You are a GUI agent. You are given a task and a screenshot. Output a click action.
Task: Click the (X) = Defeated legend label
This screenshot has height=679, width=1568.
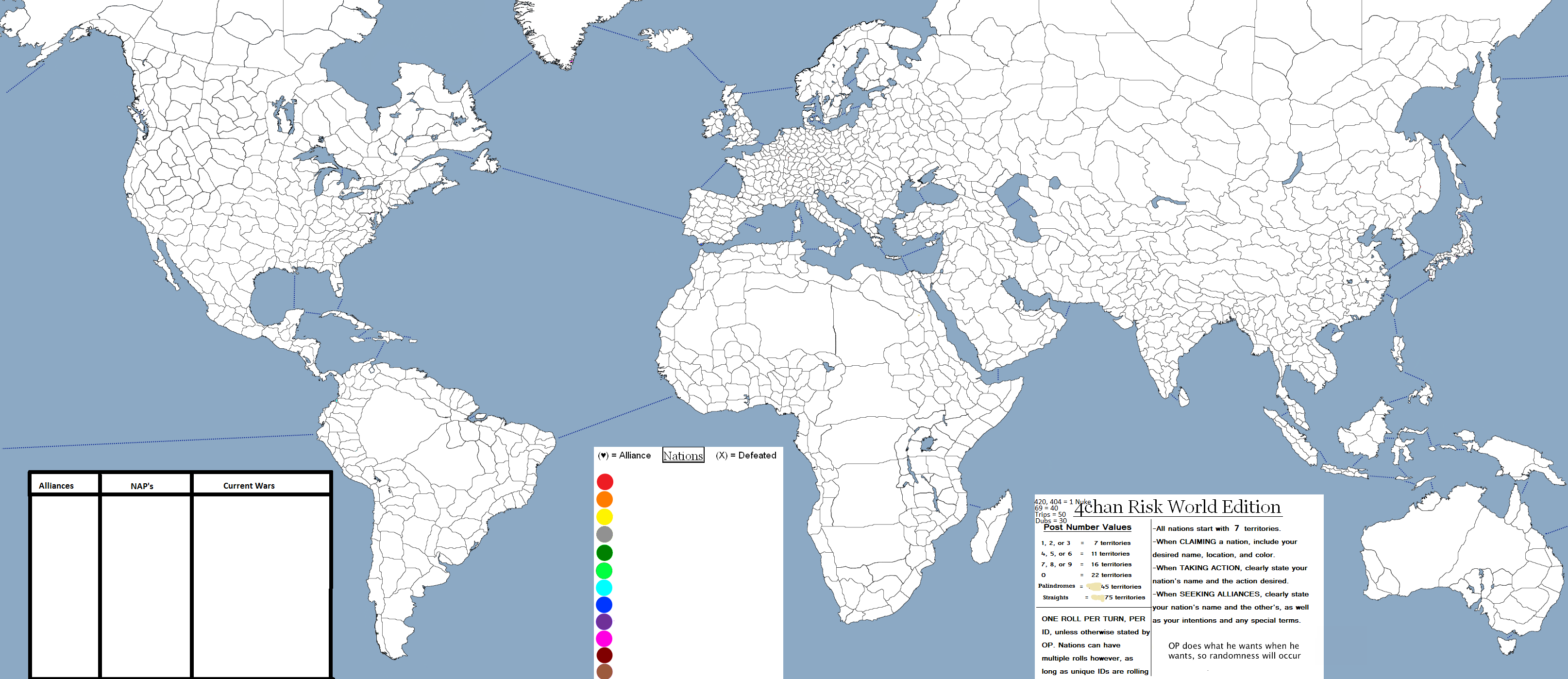pyautogui.click(x=746, y=456)
